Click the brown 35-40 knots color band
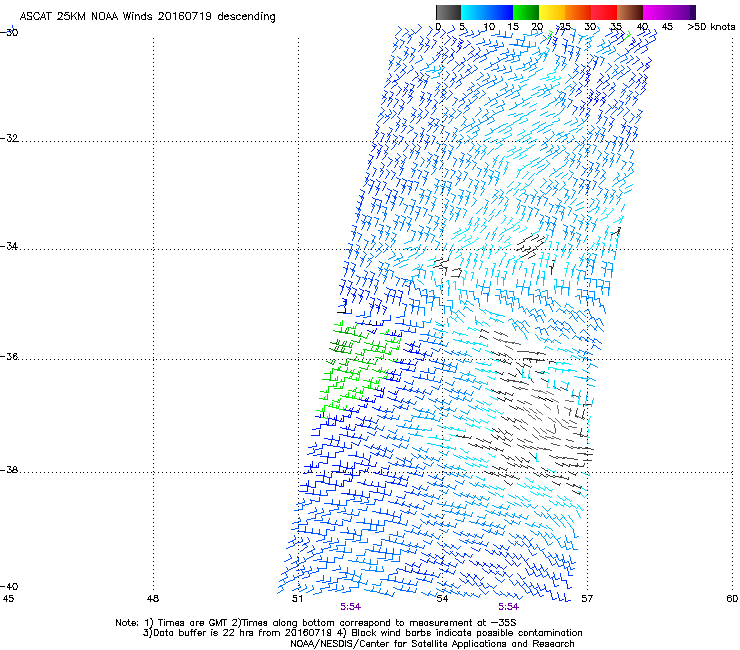740x650 pixels. coord(630,12)
